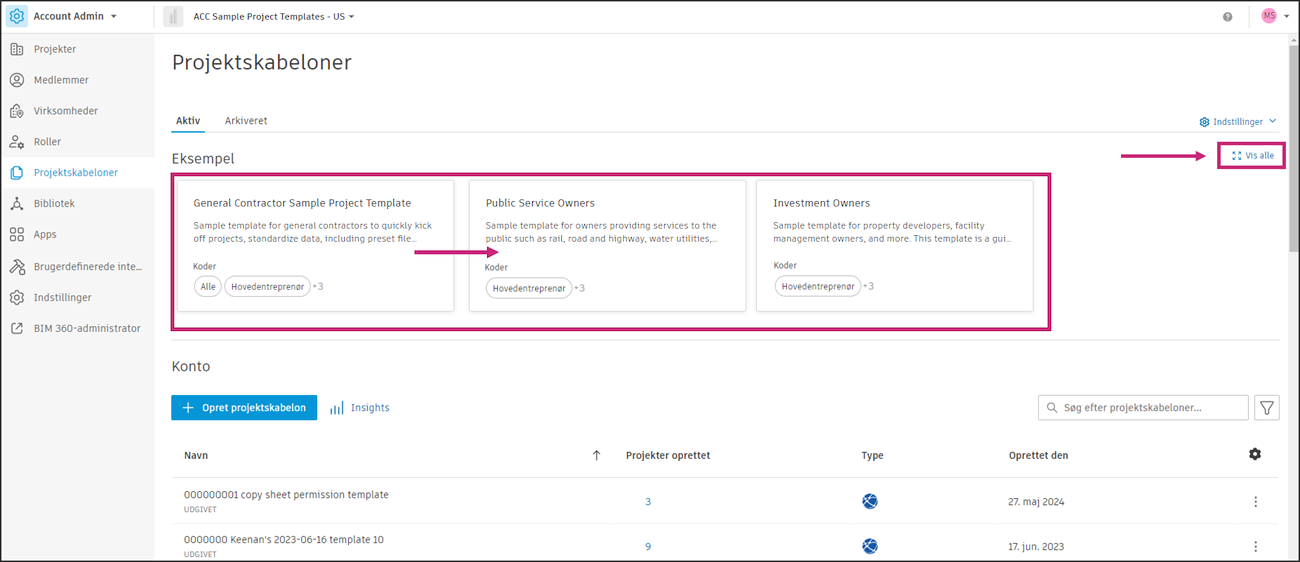Open the ACC Sample Project Templates selector
Image resolution: width=1300 pixels, height=562 pixels.
click(274, 17)
